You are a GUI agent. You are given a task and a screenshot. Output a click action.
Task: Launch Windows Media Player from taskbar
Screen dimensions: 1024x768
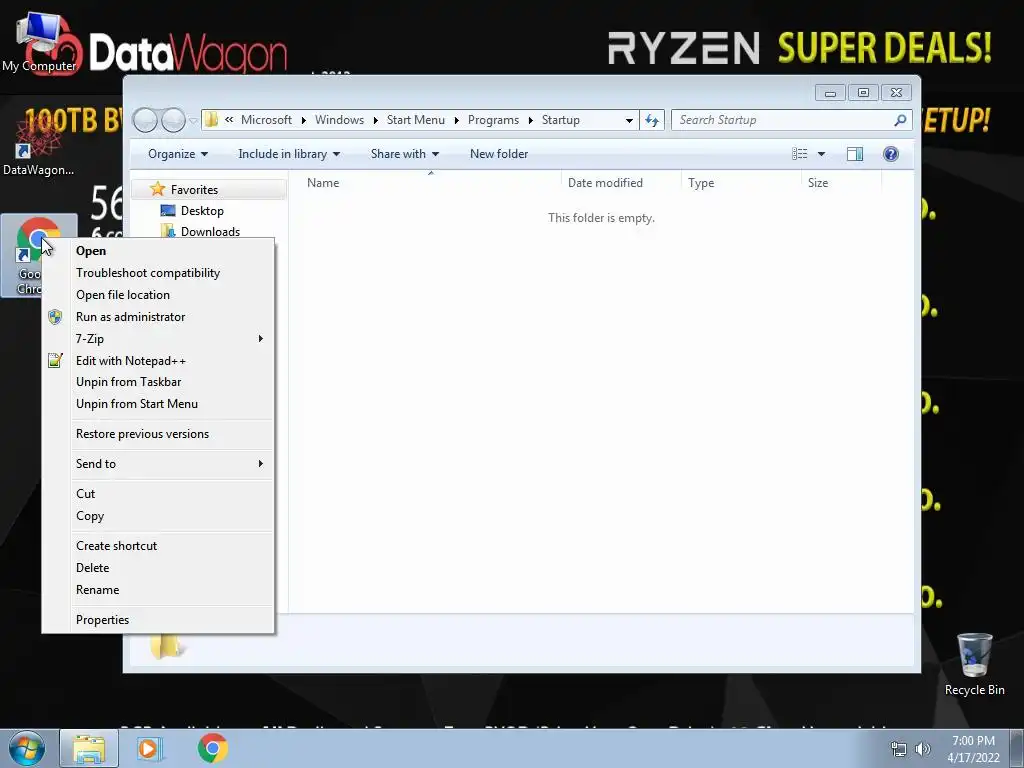click(x=149, y=748)
